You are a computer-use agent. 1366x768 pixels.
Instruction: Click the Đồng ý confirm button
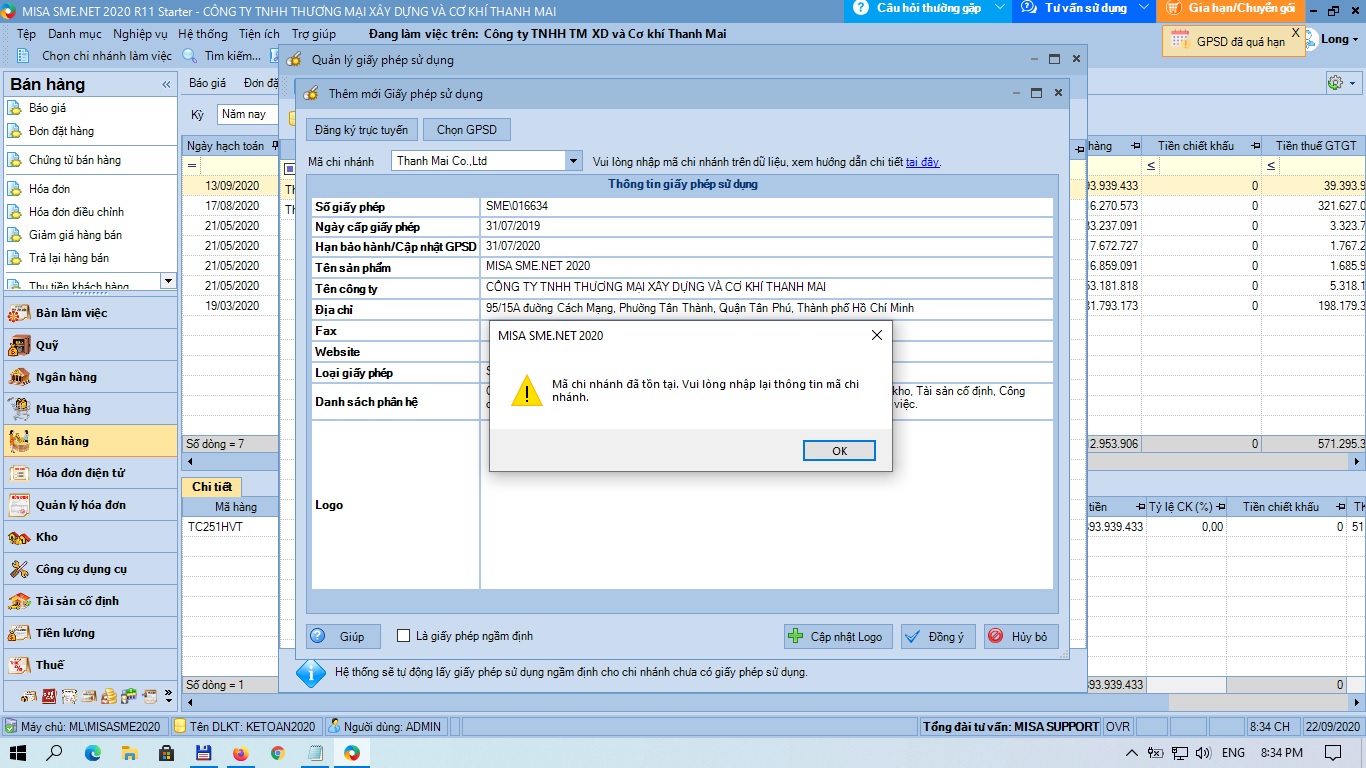(938, 636)
